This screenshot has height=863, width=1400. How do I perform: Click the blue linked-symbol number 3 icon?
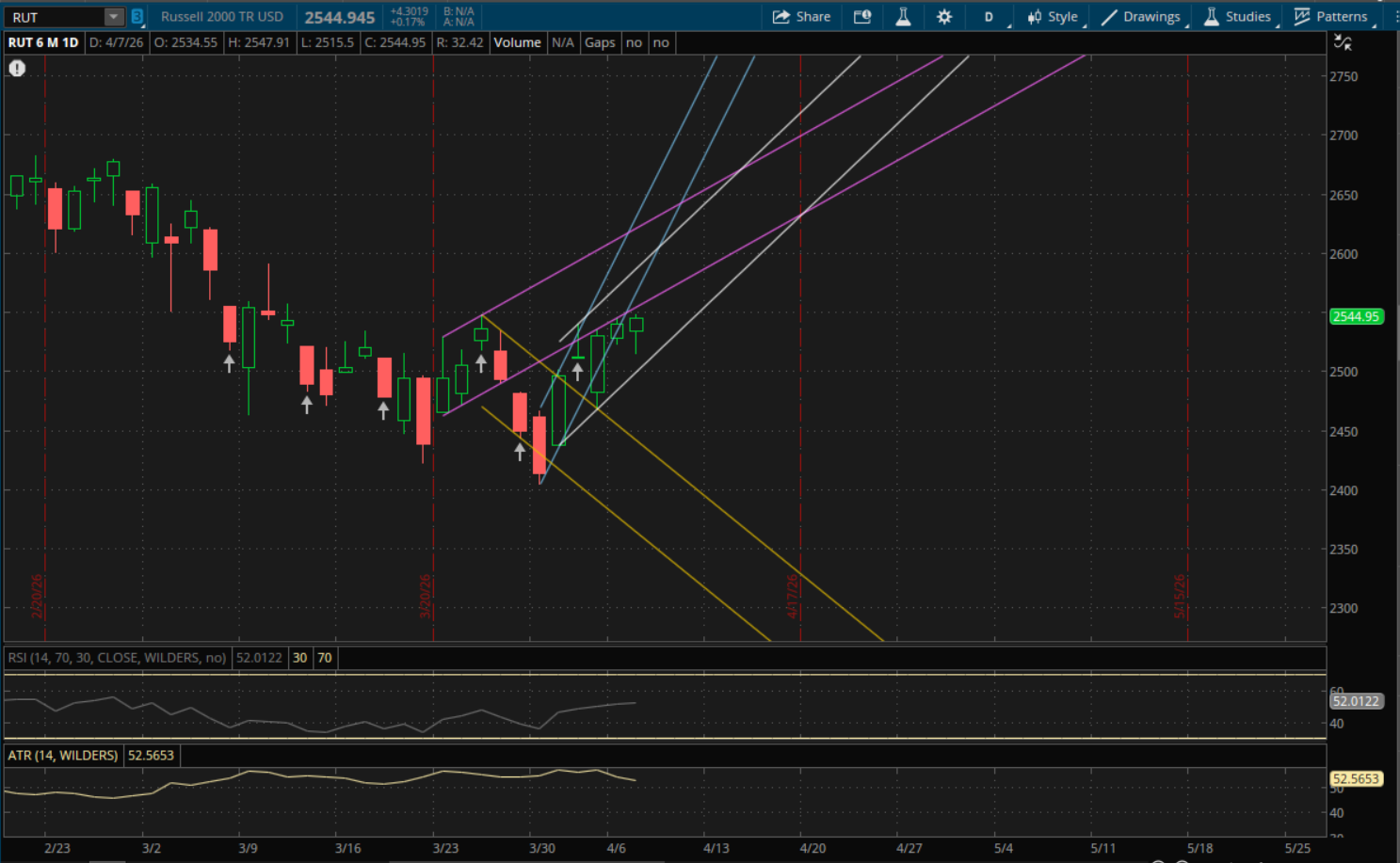[137, 17]
